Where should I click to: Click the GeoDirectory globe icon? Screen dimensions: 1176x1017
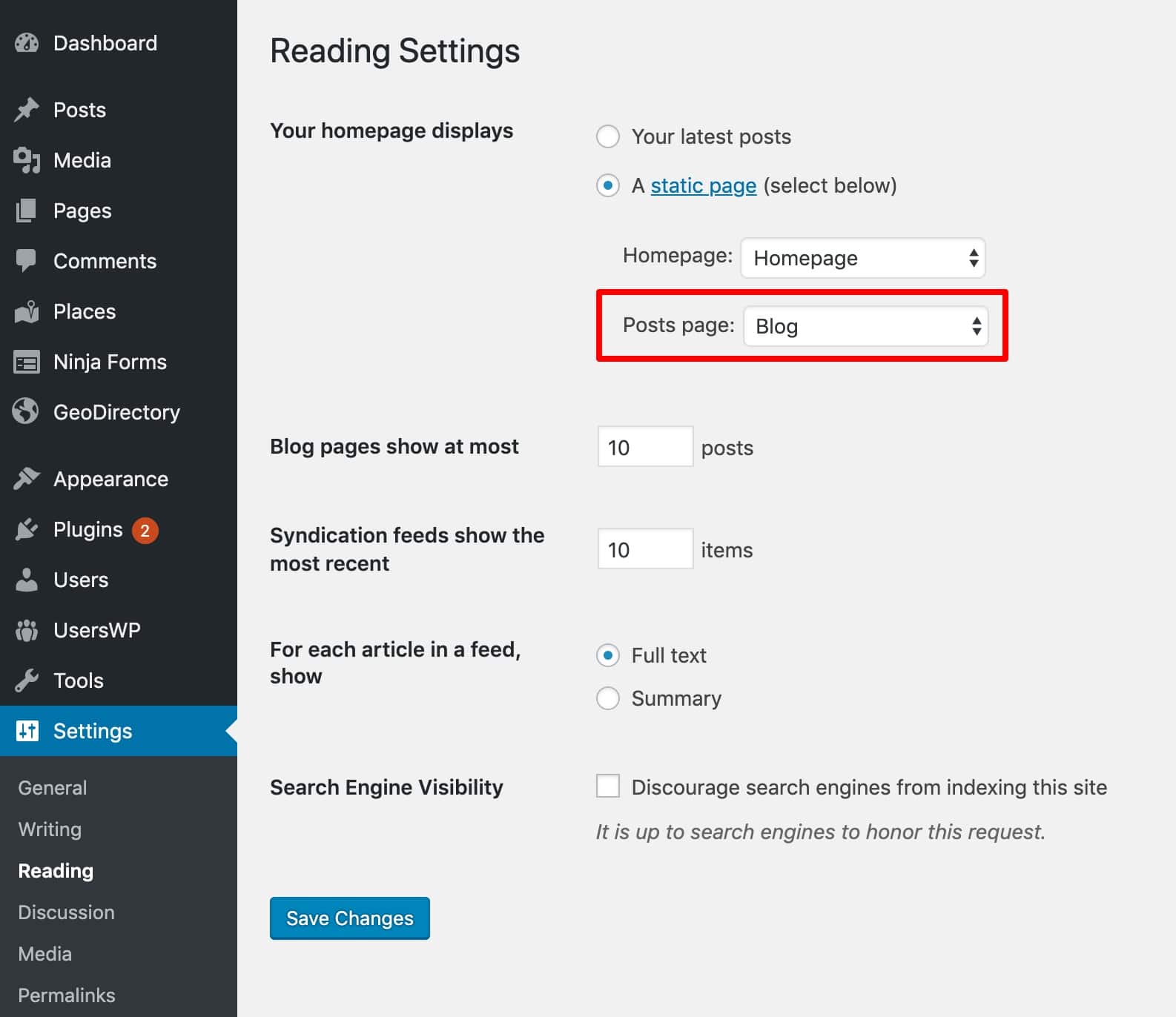coord(27,412)
